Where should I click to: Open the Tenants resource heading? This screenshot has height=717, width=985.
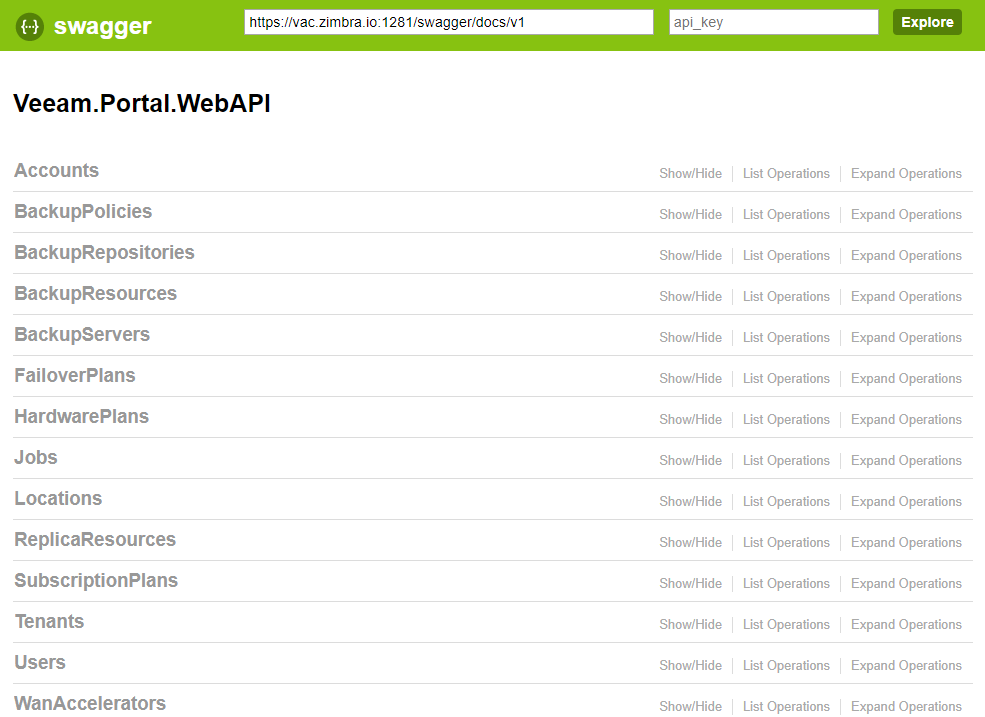(49, 621)
